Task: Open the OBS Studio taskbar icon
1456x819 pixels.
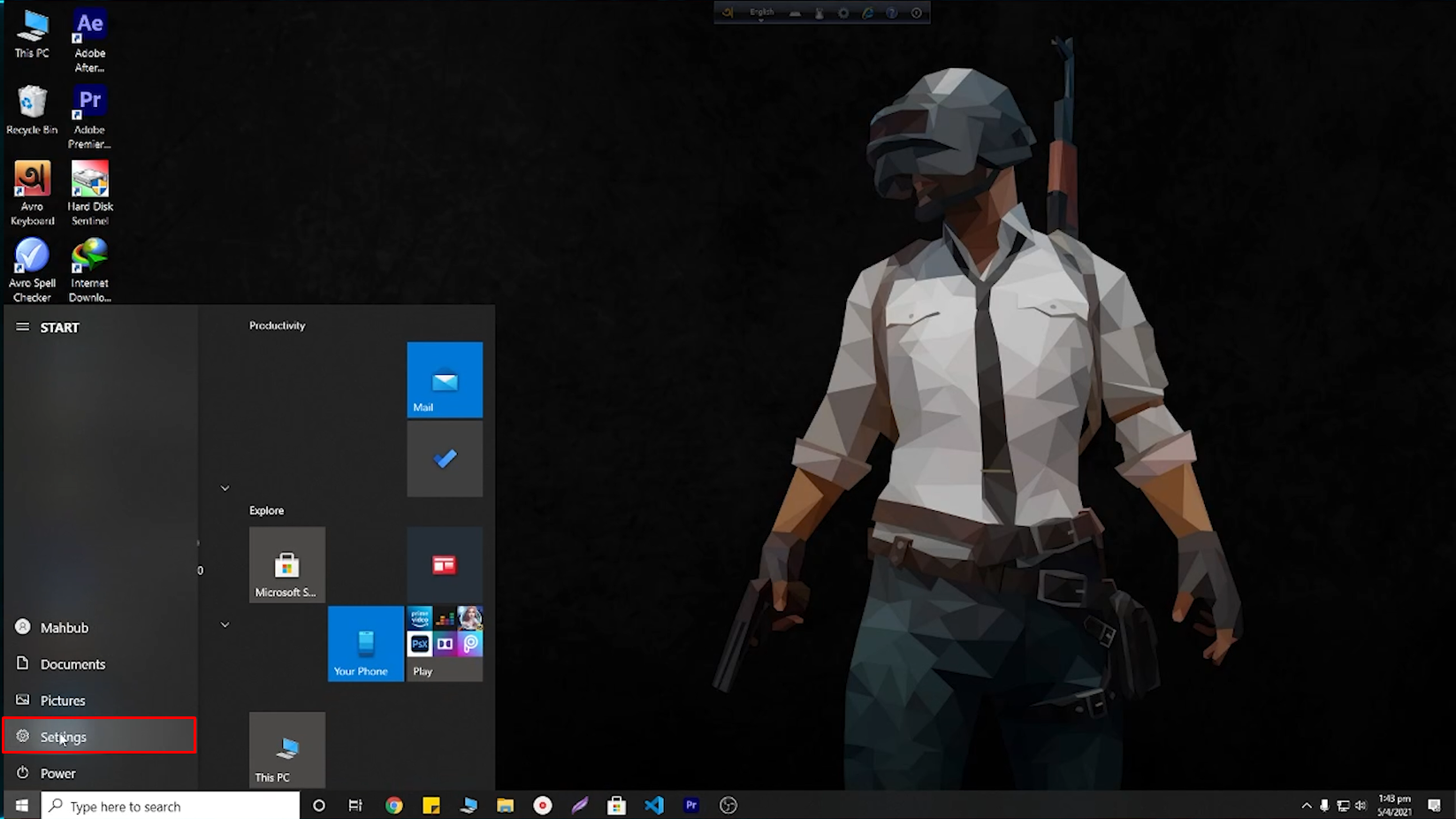Action: coord(728,805)
